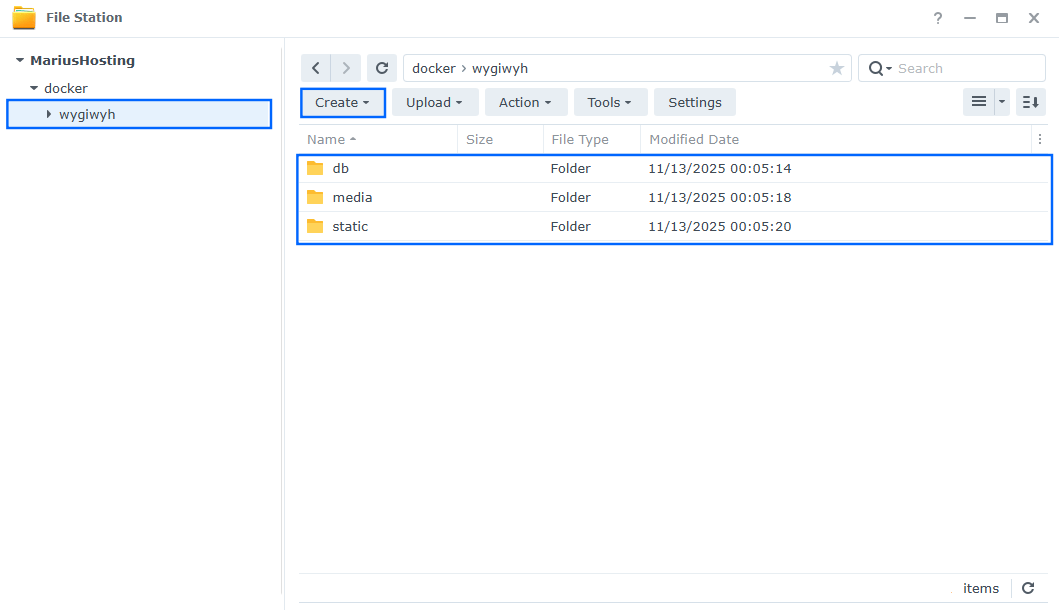Open the File Station folder icon
This screenshot has height=610, width=1059.
click(26, 17)
